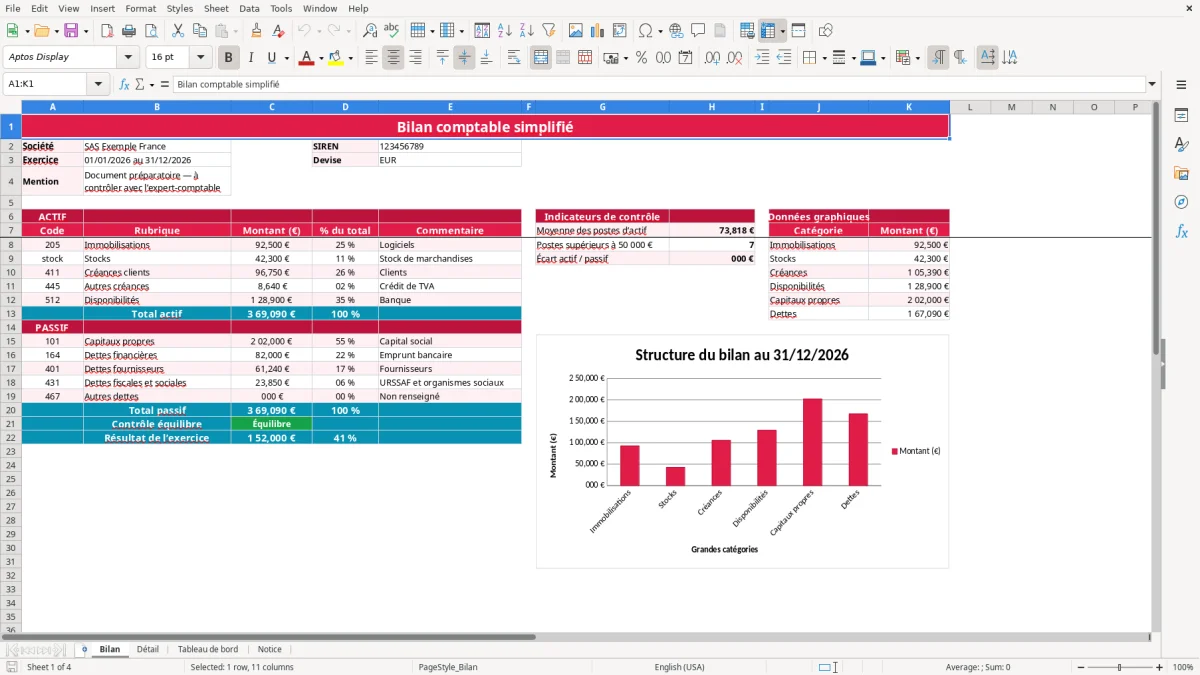Click the zoom slider handle
Image resolution: width=1200 pixels, height=675 pixels.
coord(1120,667)
